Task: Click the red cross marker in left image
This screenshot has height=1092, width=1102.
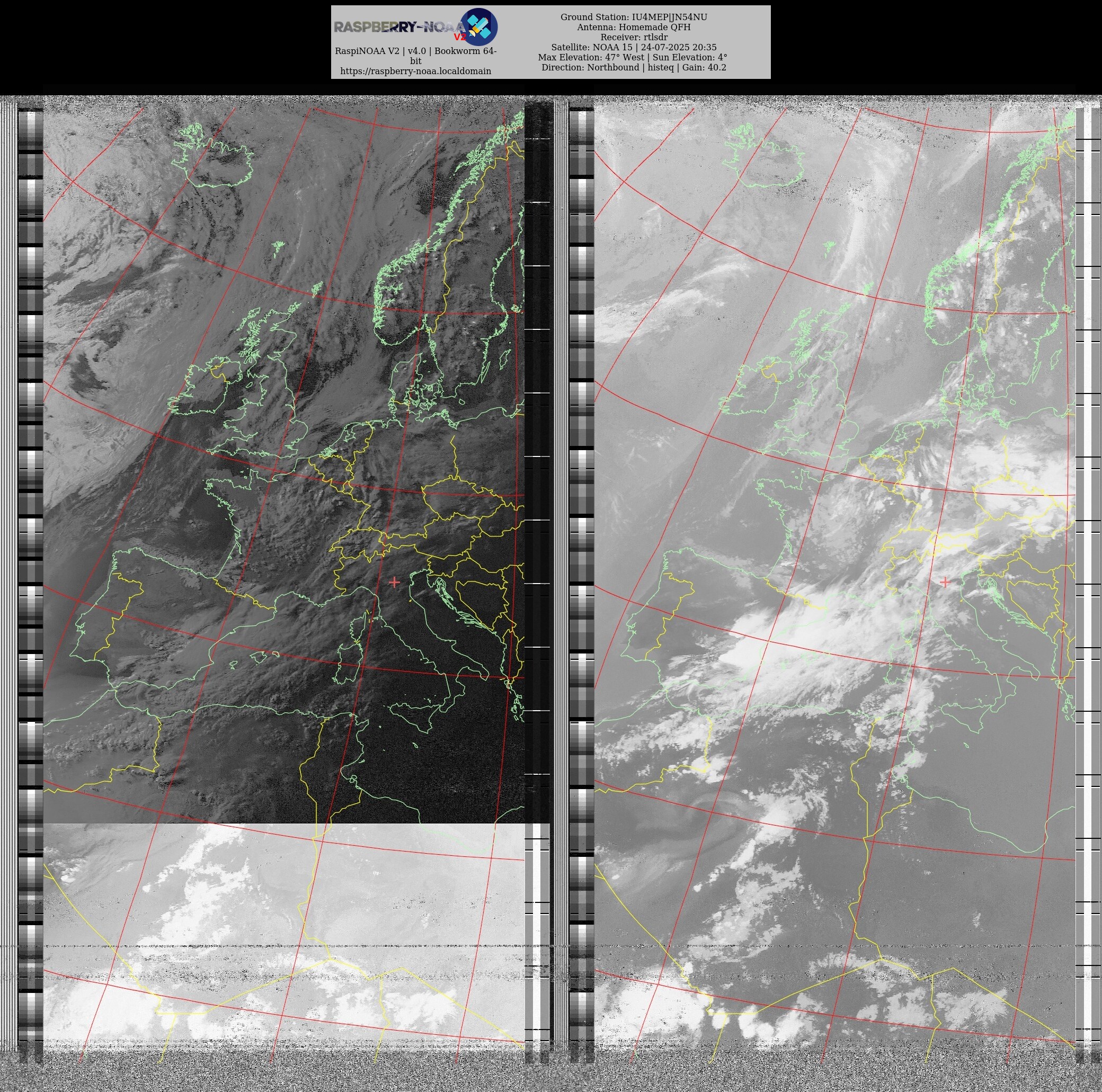Action: 394,582
